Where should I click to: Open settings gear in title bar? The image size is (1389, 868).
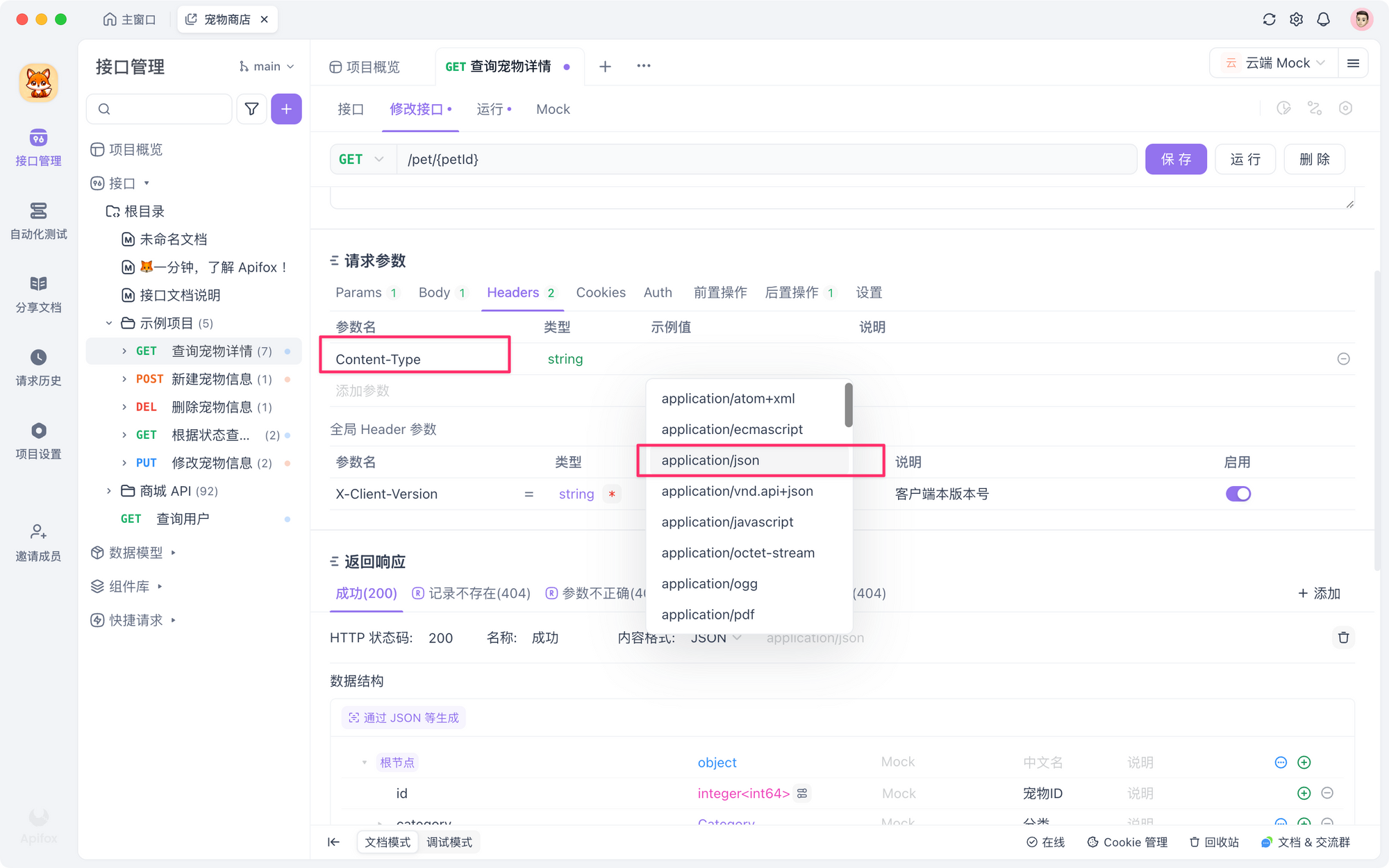click(1296, 19)
